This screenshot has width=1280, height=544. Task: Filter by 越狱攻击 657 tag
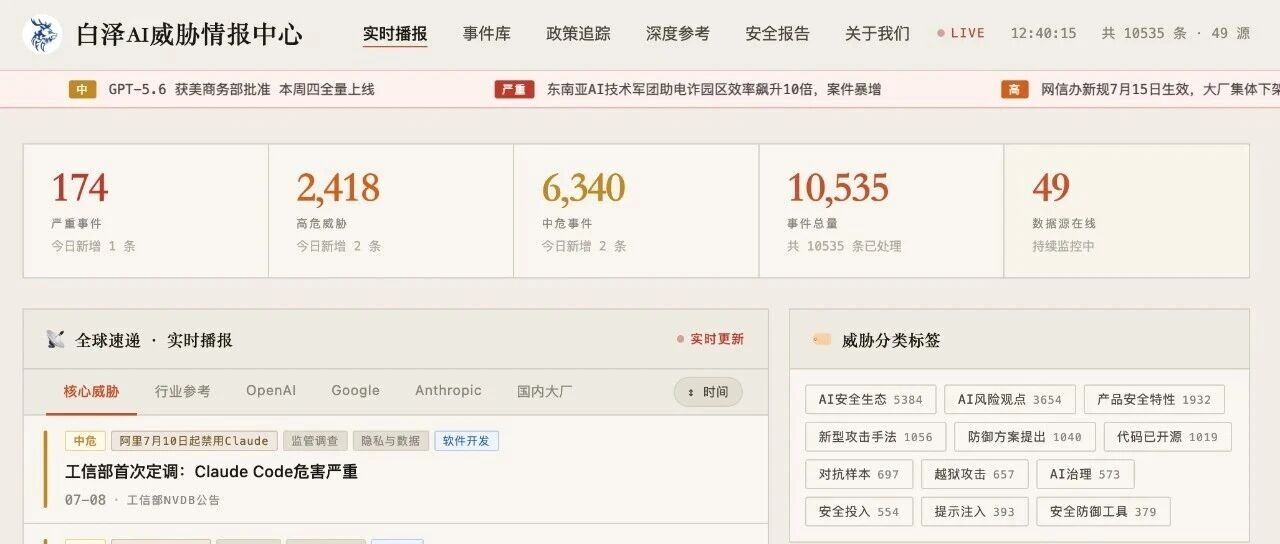pos(974,474)
